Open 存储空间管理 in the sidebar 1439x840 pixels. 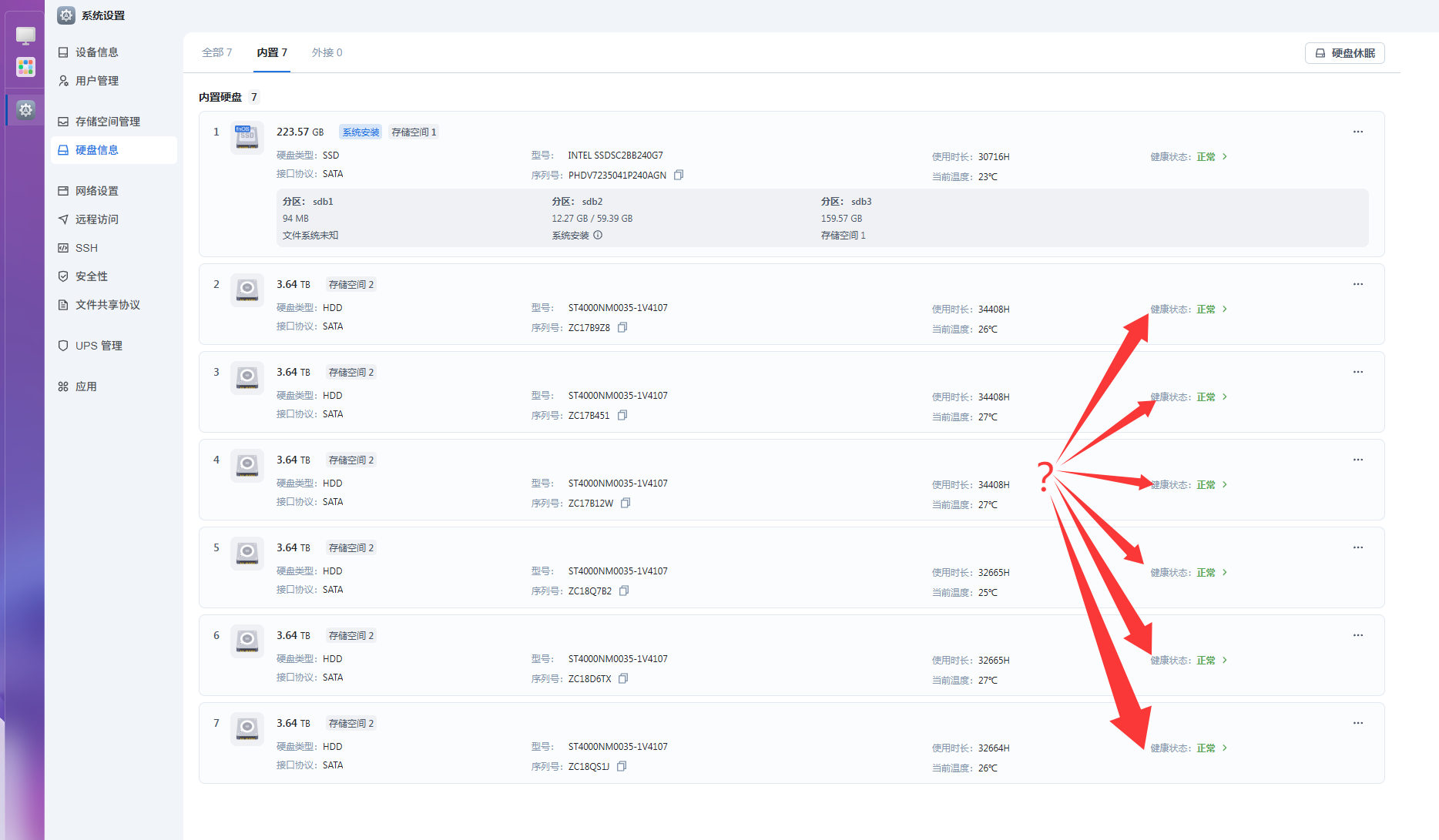(114, 122)
